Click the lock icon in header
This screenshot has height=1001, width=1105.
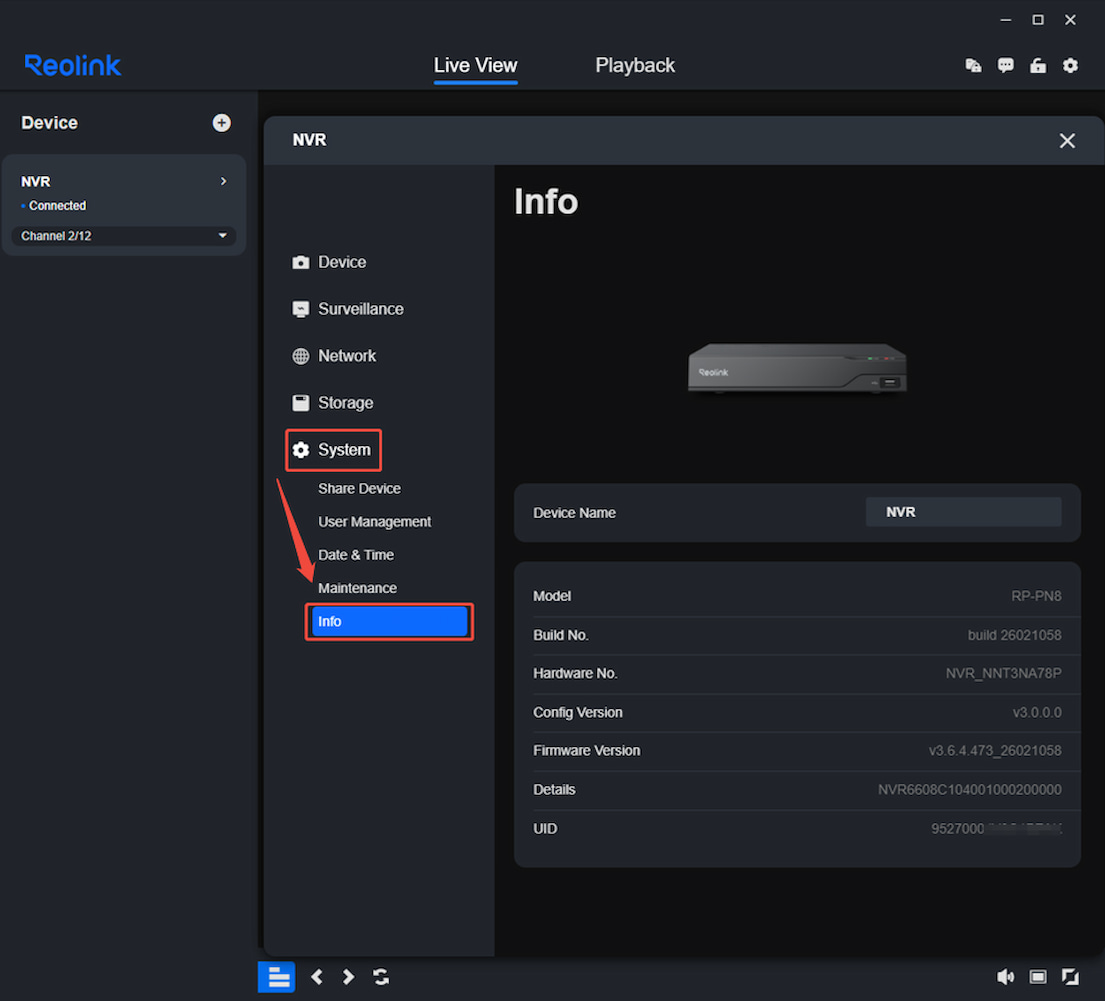[x=1038, y=66]
